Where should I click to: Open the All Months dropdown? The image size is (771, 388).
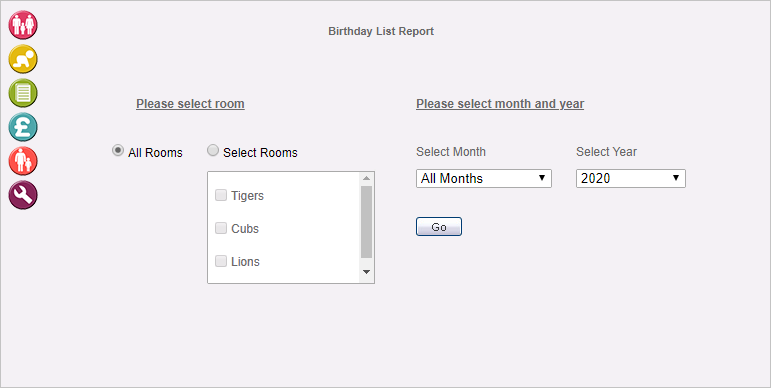click(484, 179)
